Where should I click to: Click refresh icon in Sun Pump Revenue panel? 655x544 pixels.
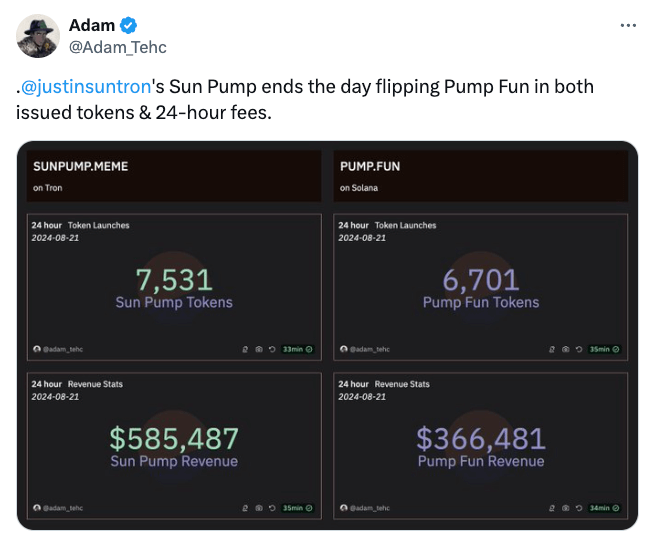270,509
